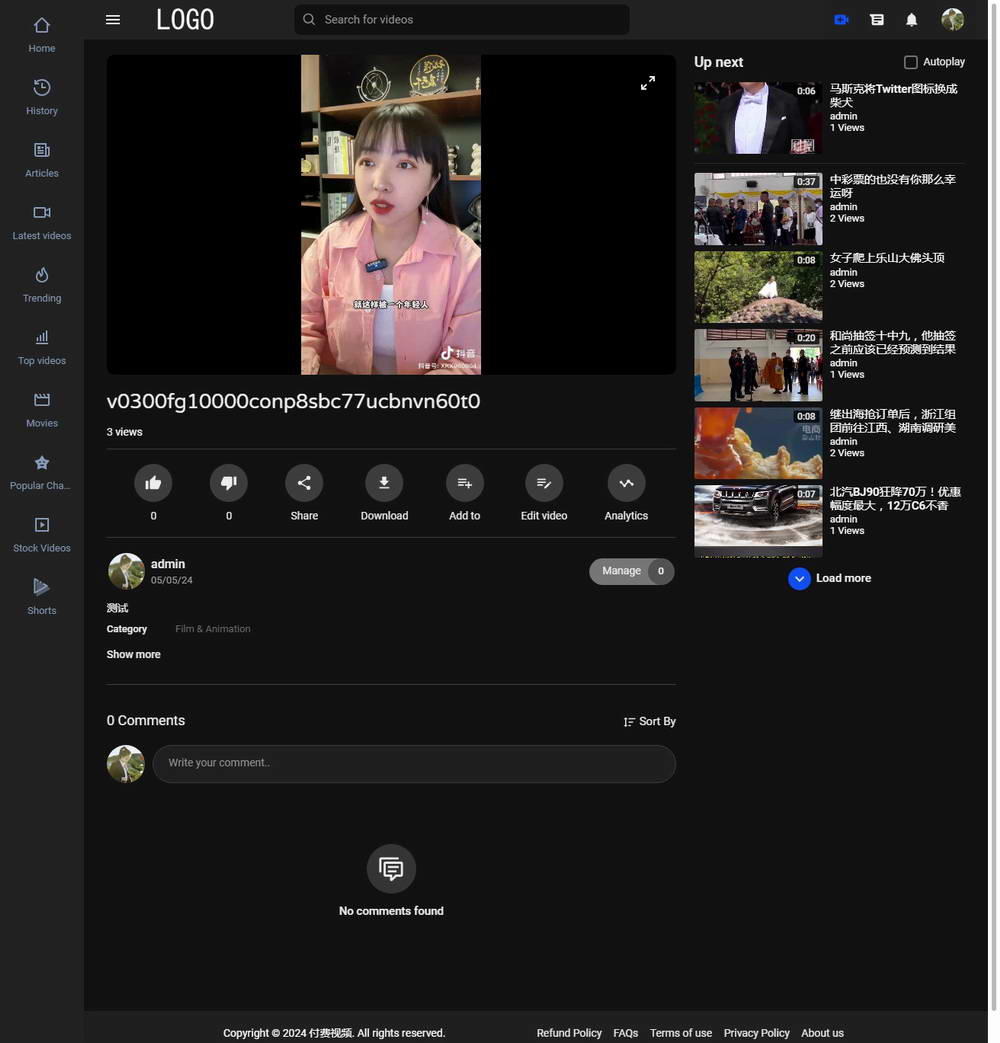Expand video player to fullscreen
This screenshot has height=1043, width=1000.
click(x=647, y=82)
